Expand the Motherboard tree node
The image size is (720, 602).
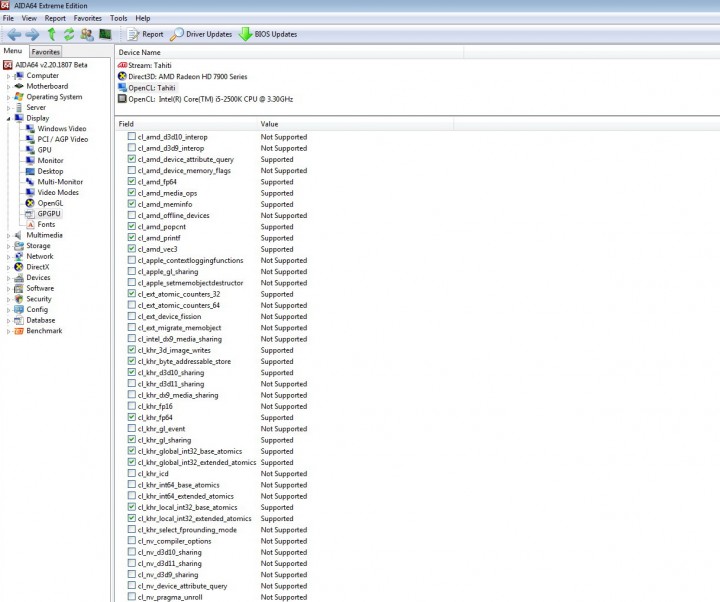click(x=8, y=86)
